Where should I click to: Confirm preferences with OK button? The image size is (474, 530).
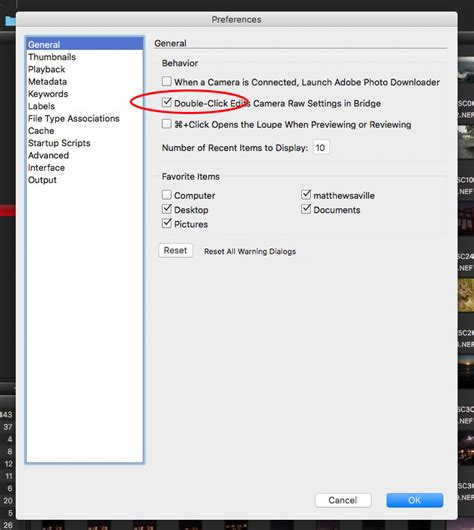(x=414, y=500)
